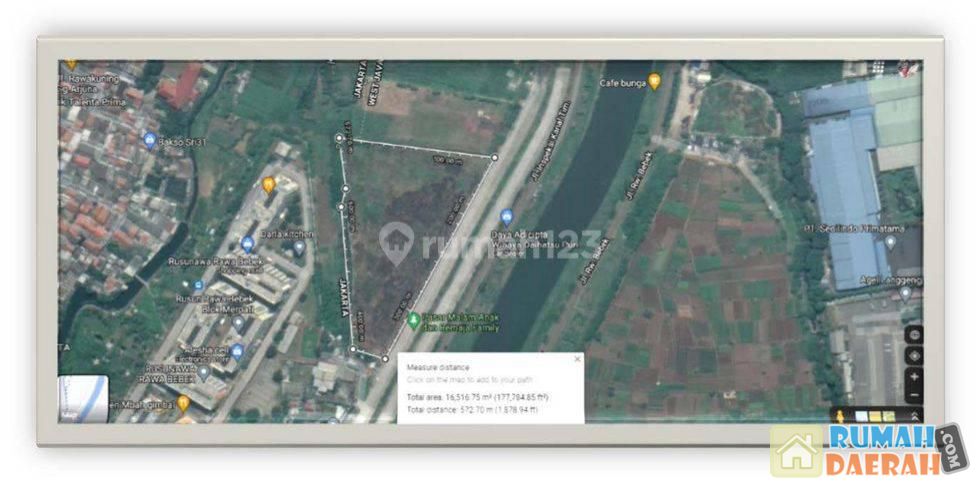Image resolution: width=980 pixels, height=488 pixels.
Task: Click the 3D tilt globe control
Action: pyautogui.click(x=912, y=335)
